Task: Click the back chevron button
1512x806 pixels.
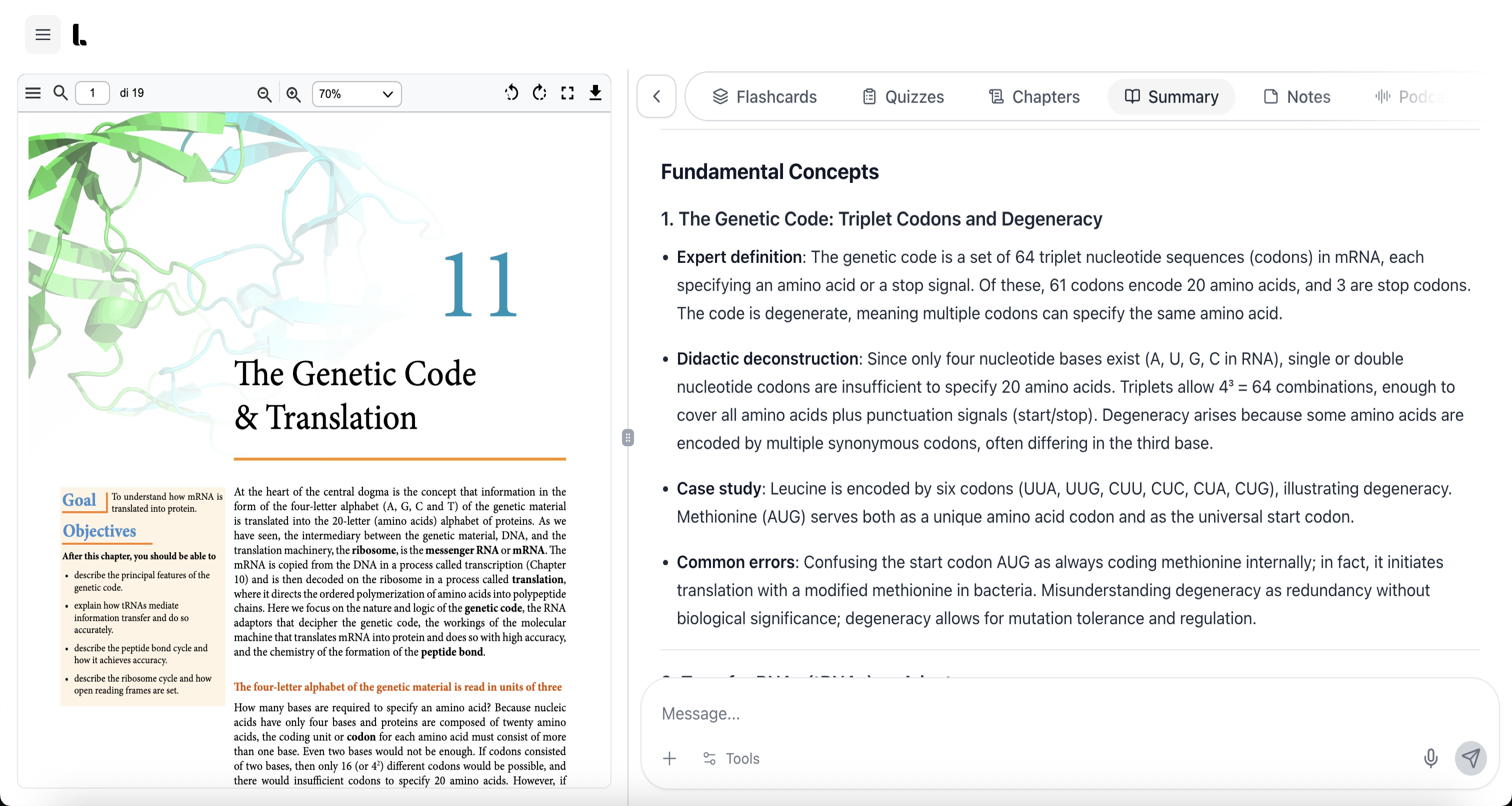Action: pyautogui.click(x=657, y=96)
